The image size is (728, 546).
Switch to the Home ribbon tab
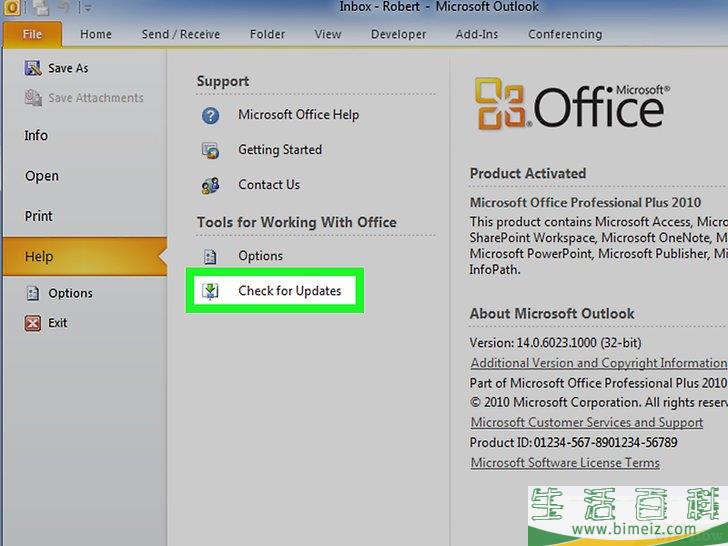96,34
